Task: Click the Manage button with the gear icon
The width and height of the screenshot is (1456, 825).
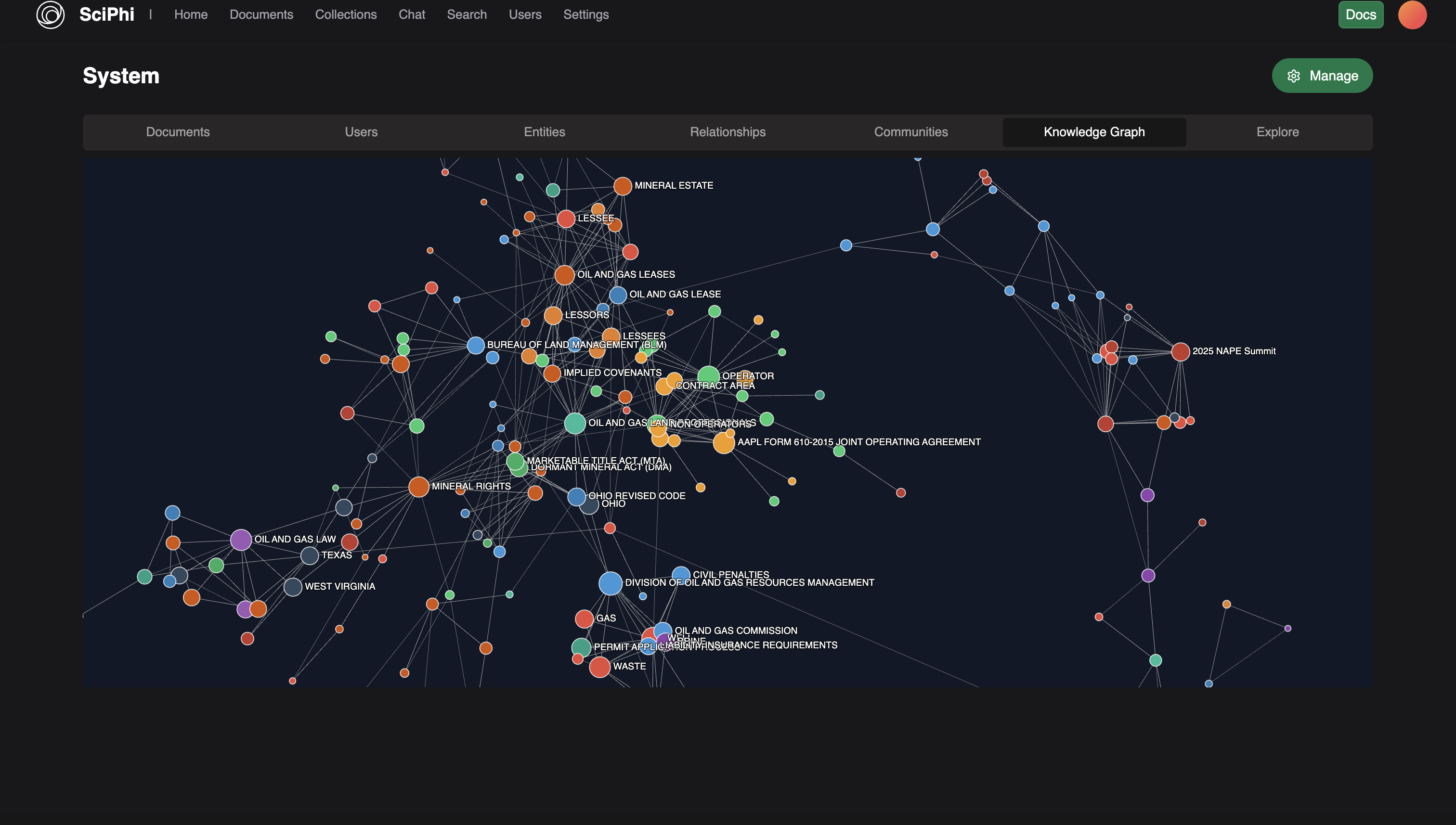Action: point(1322,76)
